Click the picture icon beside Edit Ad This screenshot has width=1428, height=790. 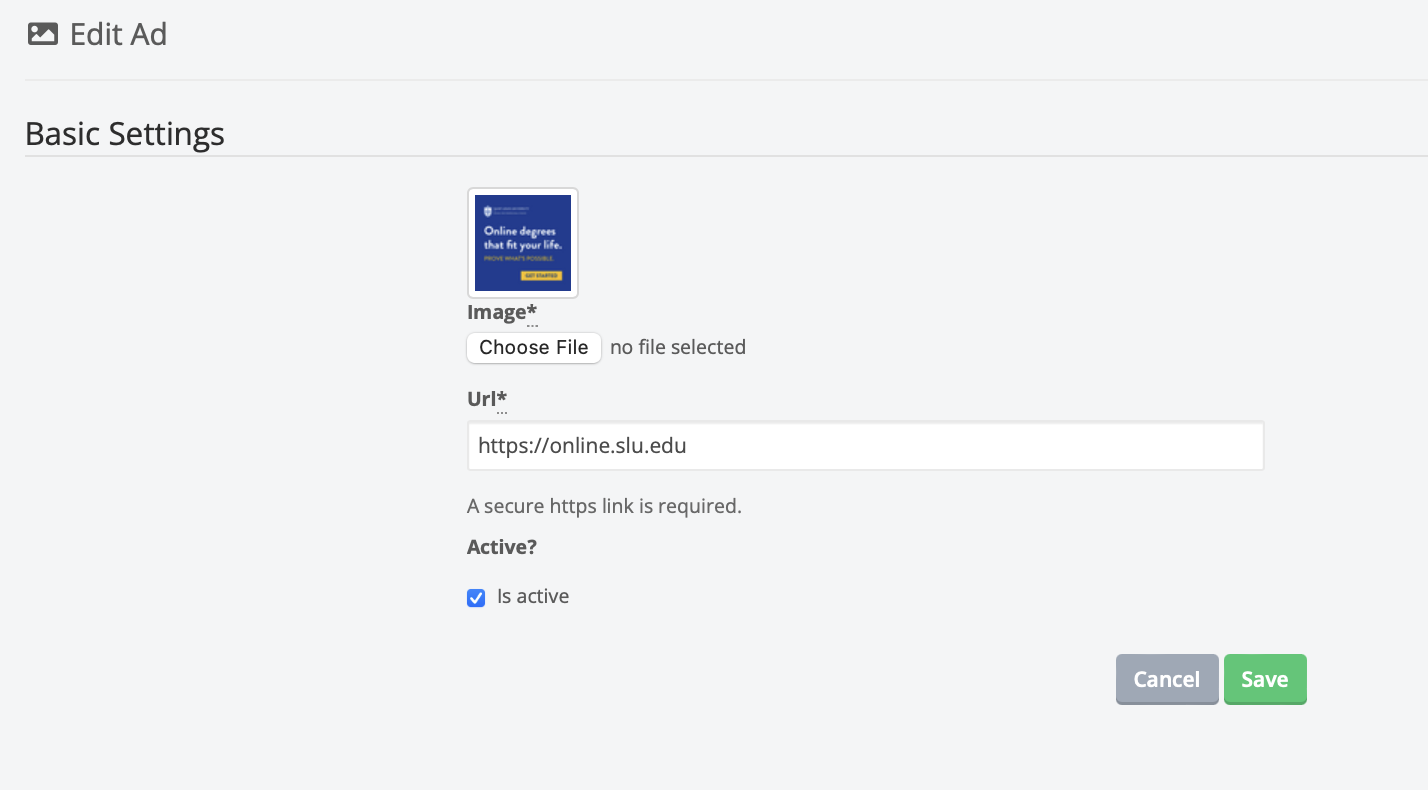42,35
